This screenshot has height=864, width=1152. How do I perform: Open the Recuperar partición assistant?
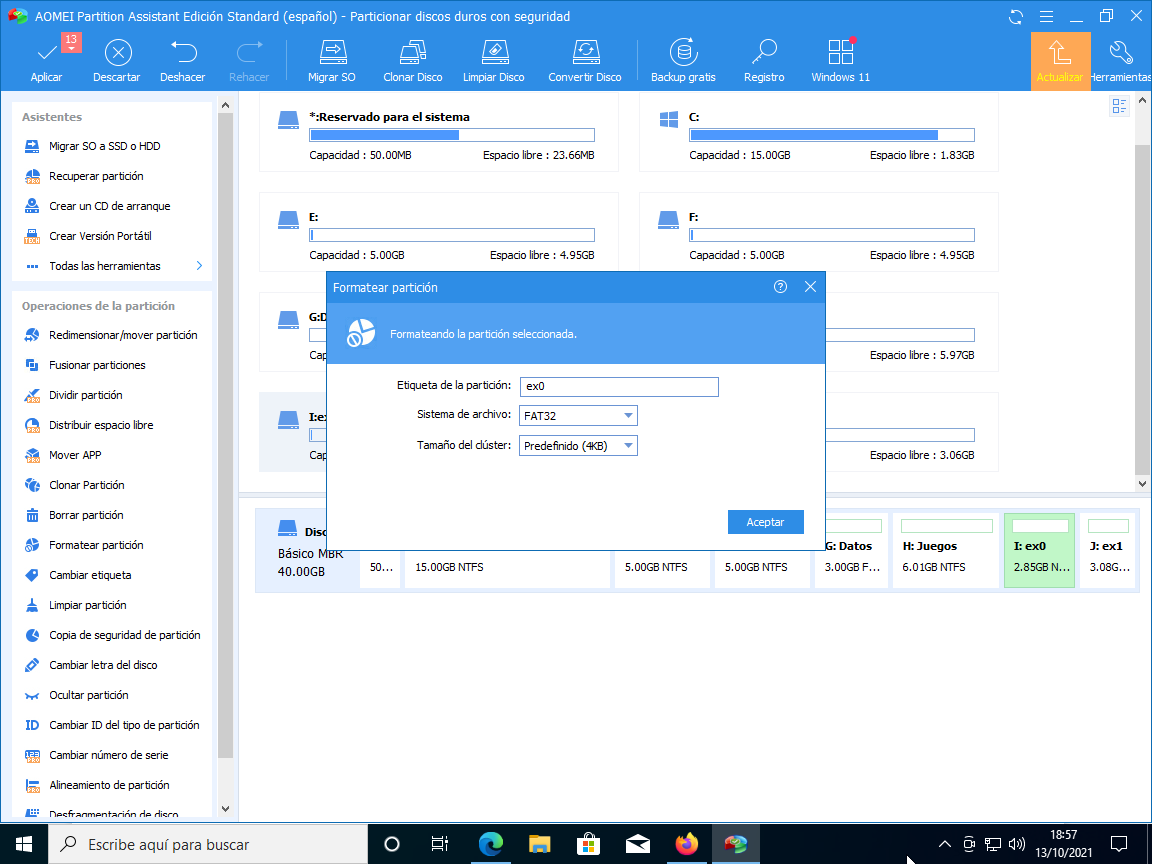pyautogui.click(x=96, y=176)
